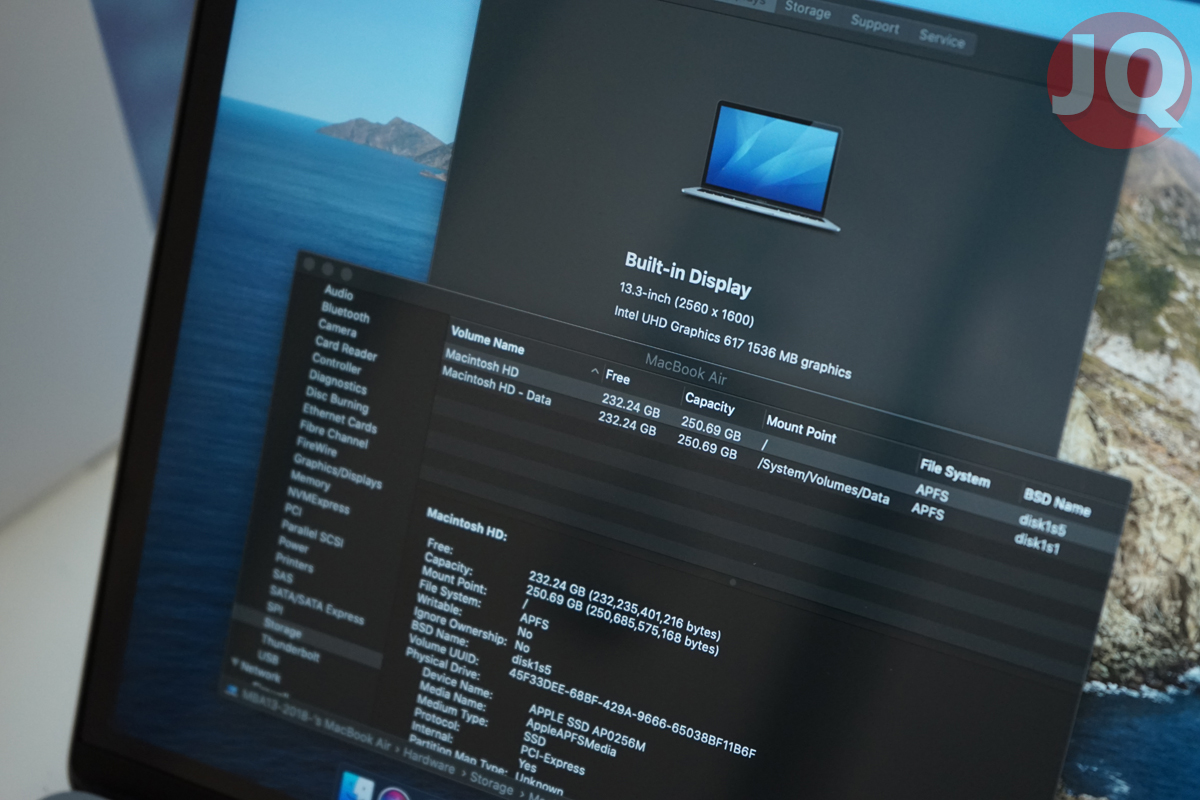
Task: Open the Support tab in About This Mac
Action: point(874,26)
